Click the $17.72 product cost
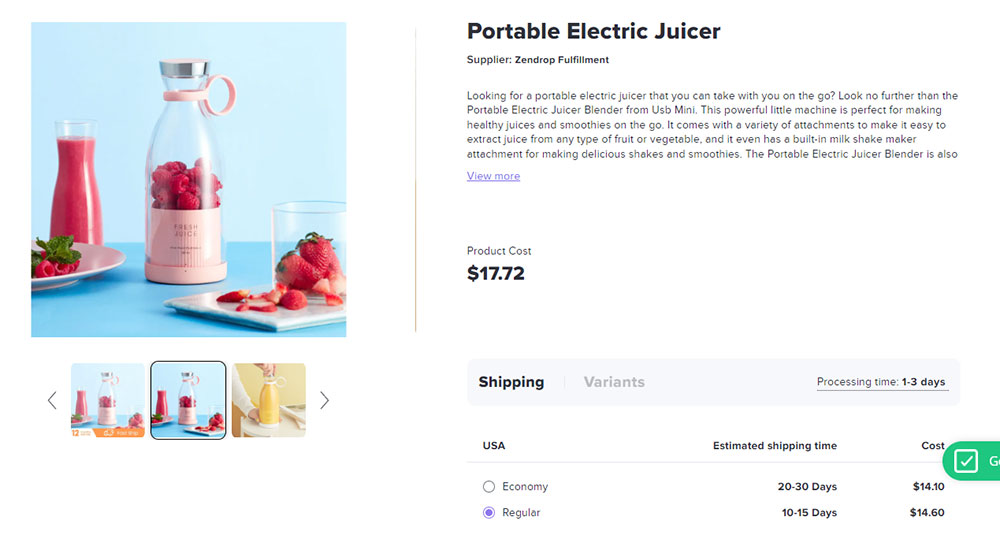Screen dimensions: 1000x539 pyautogui.click(x=496, y=273)
